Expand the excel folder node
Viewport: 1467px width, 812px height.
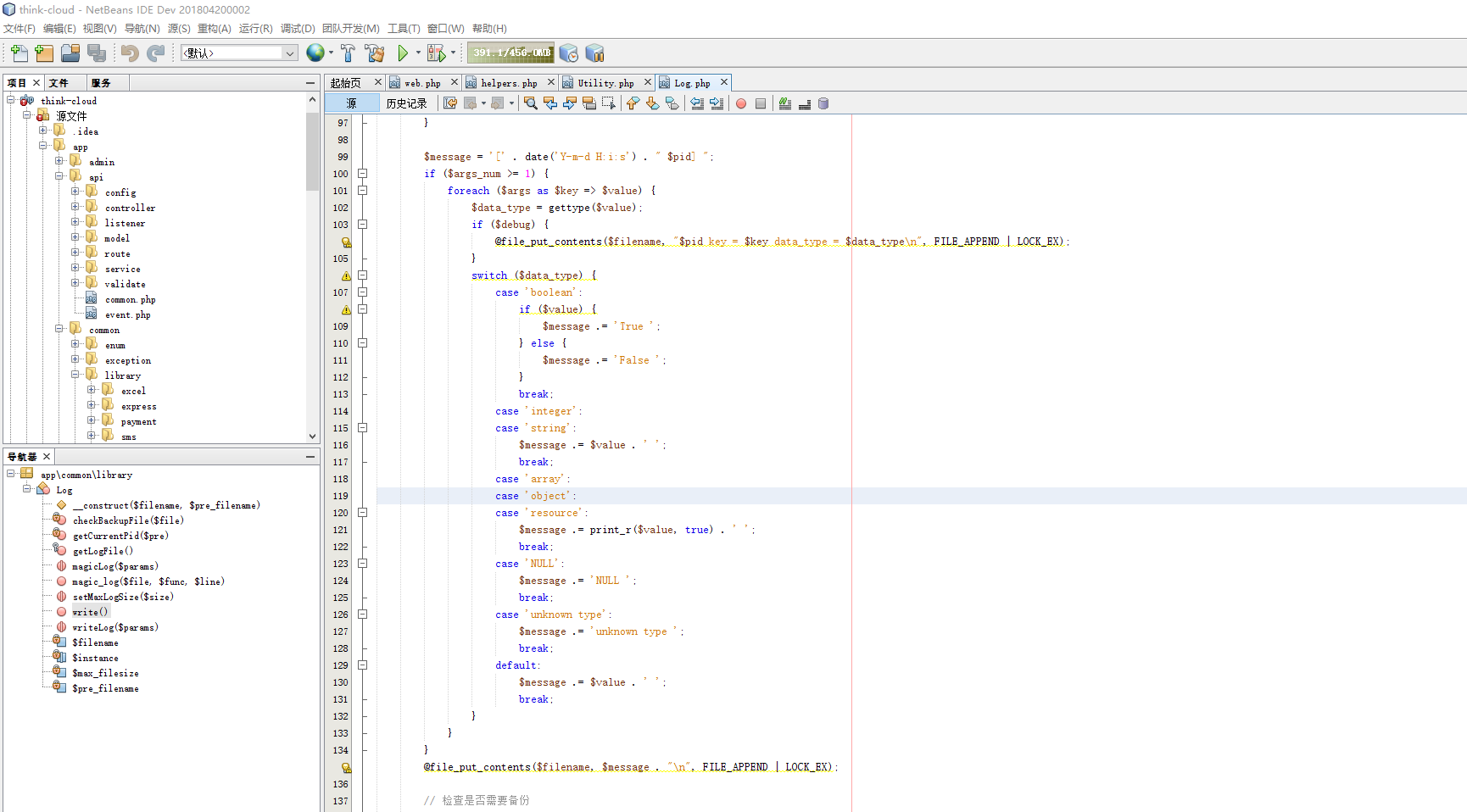[x=92, y=390]
